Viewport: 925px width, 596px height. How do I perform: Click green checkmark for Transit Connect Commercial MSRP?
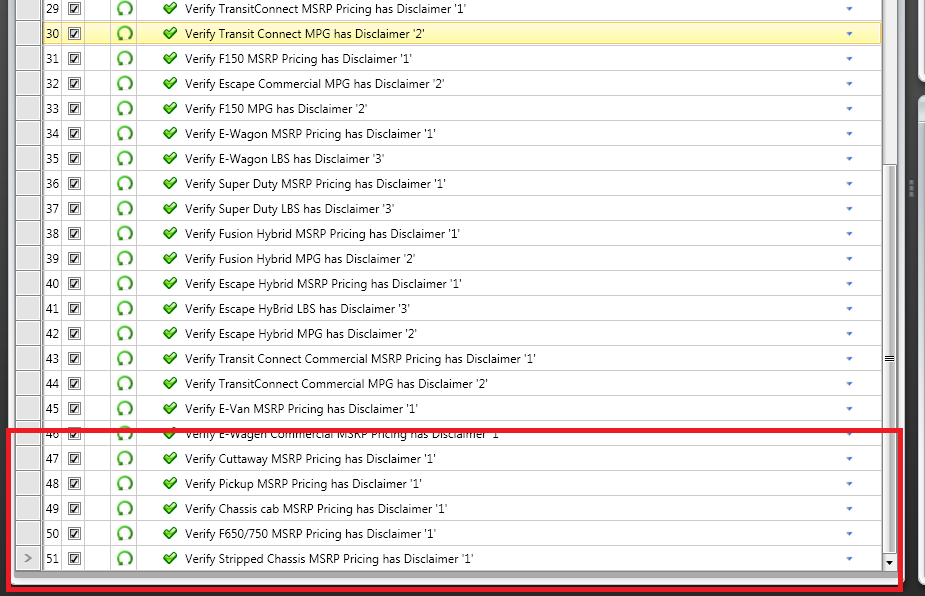click(x=170, y=358)
